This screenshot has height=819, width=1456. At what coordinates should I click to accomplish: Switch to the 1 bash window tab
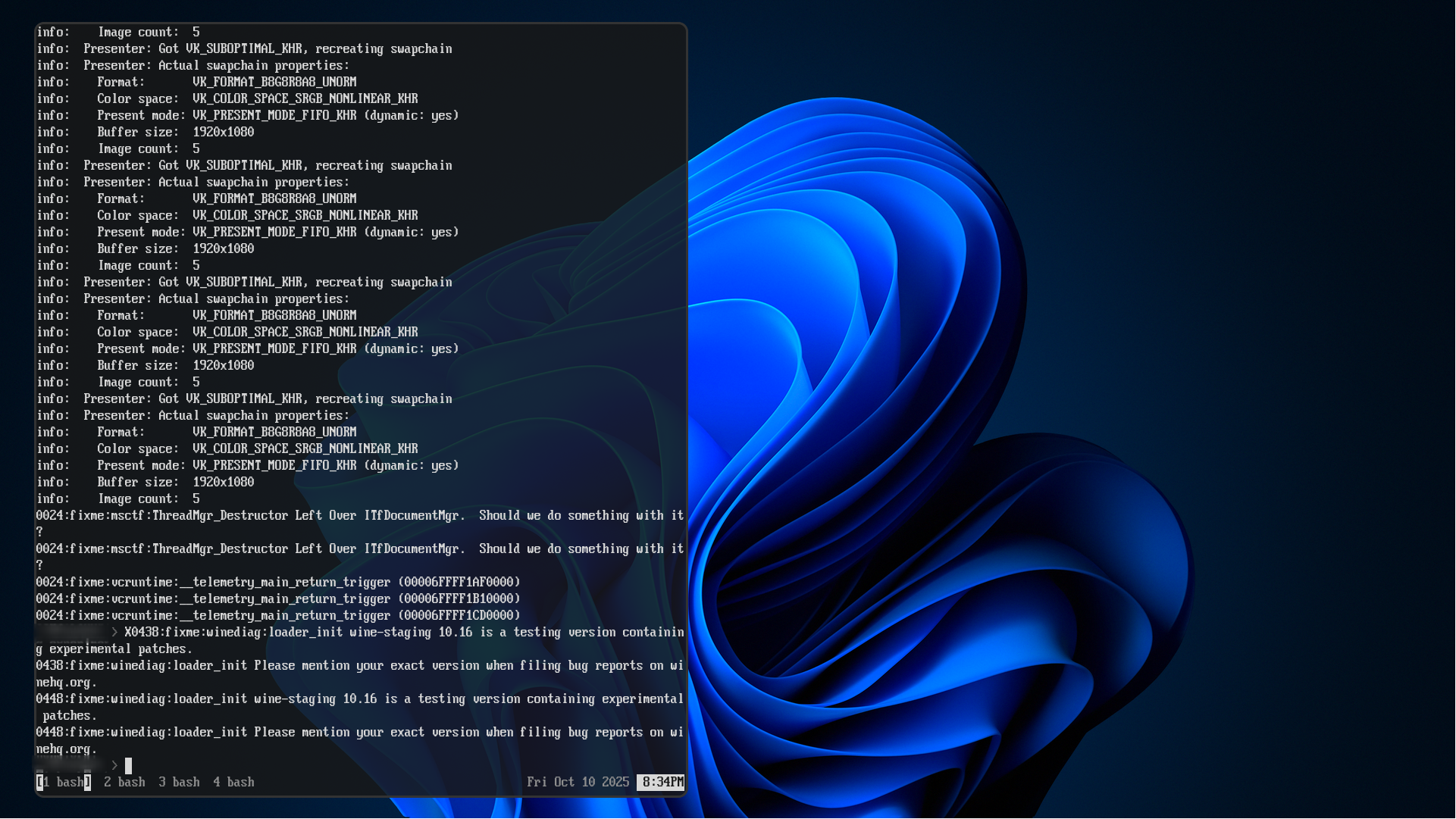tap(64, 782)
